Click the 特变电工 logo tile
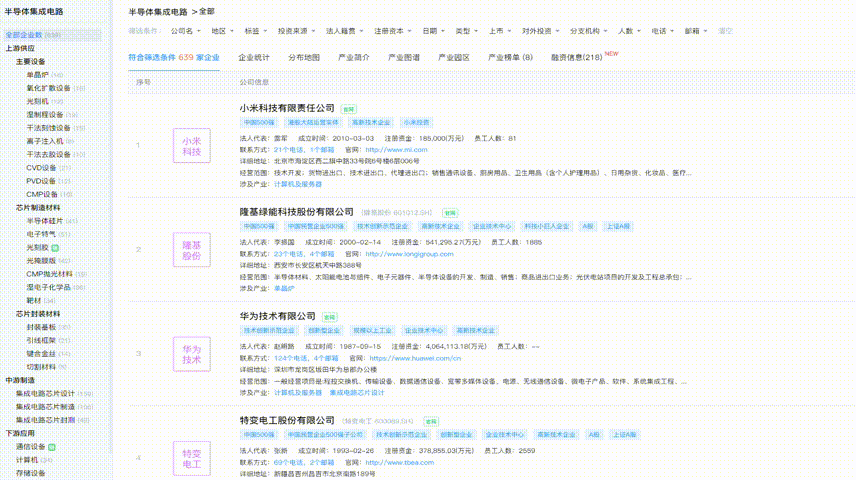Viewport: 856px width, 480px height. [x=191, y=457]
